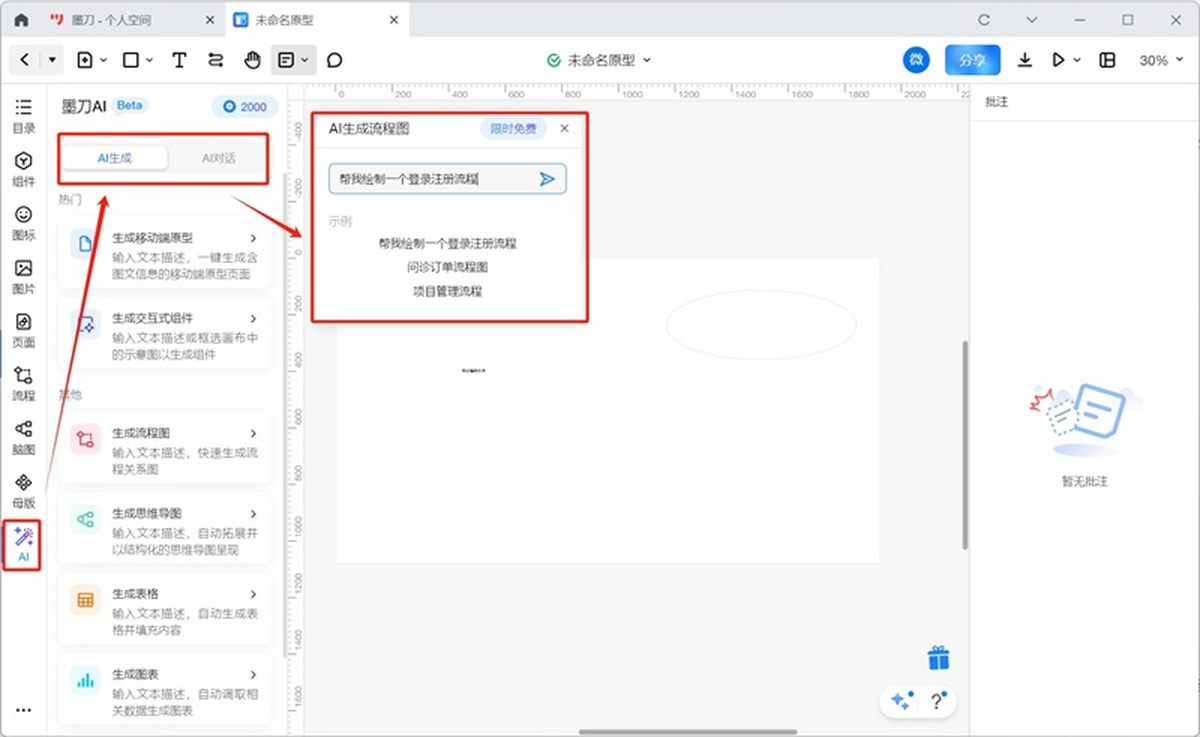Click the AI sparkle assistant icon

900,701
